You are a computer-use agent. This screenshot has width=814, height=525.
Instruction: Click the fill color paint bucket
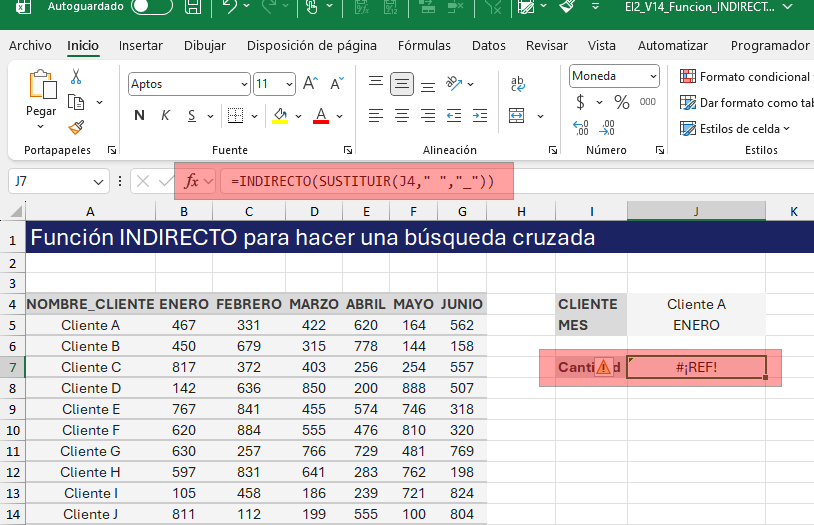(x=280, y=116)
